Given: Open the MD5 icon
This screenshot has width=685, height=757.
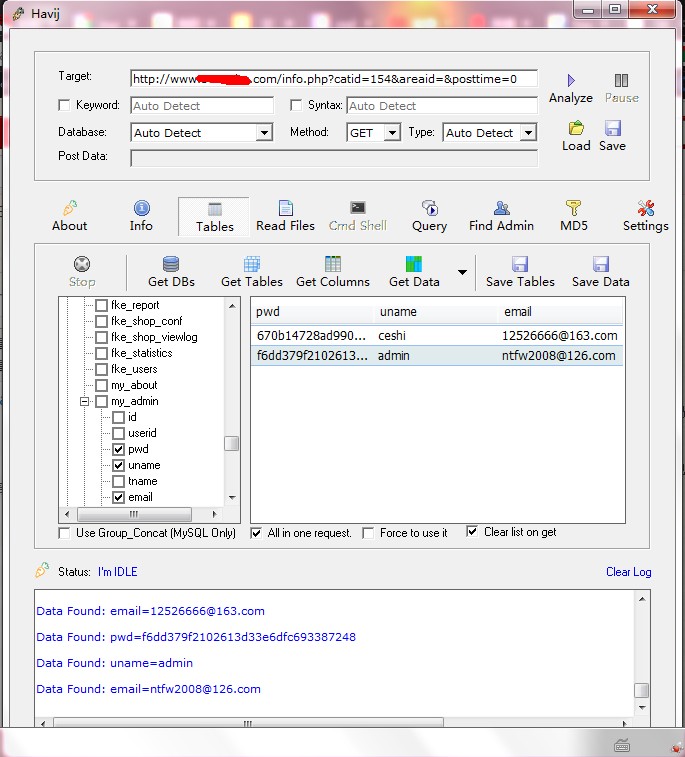Looking at the screenshot, I should 573,208.
